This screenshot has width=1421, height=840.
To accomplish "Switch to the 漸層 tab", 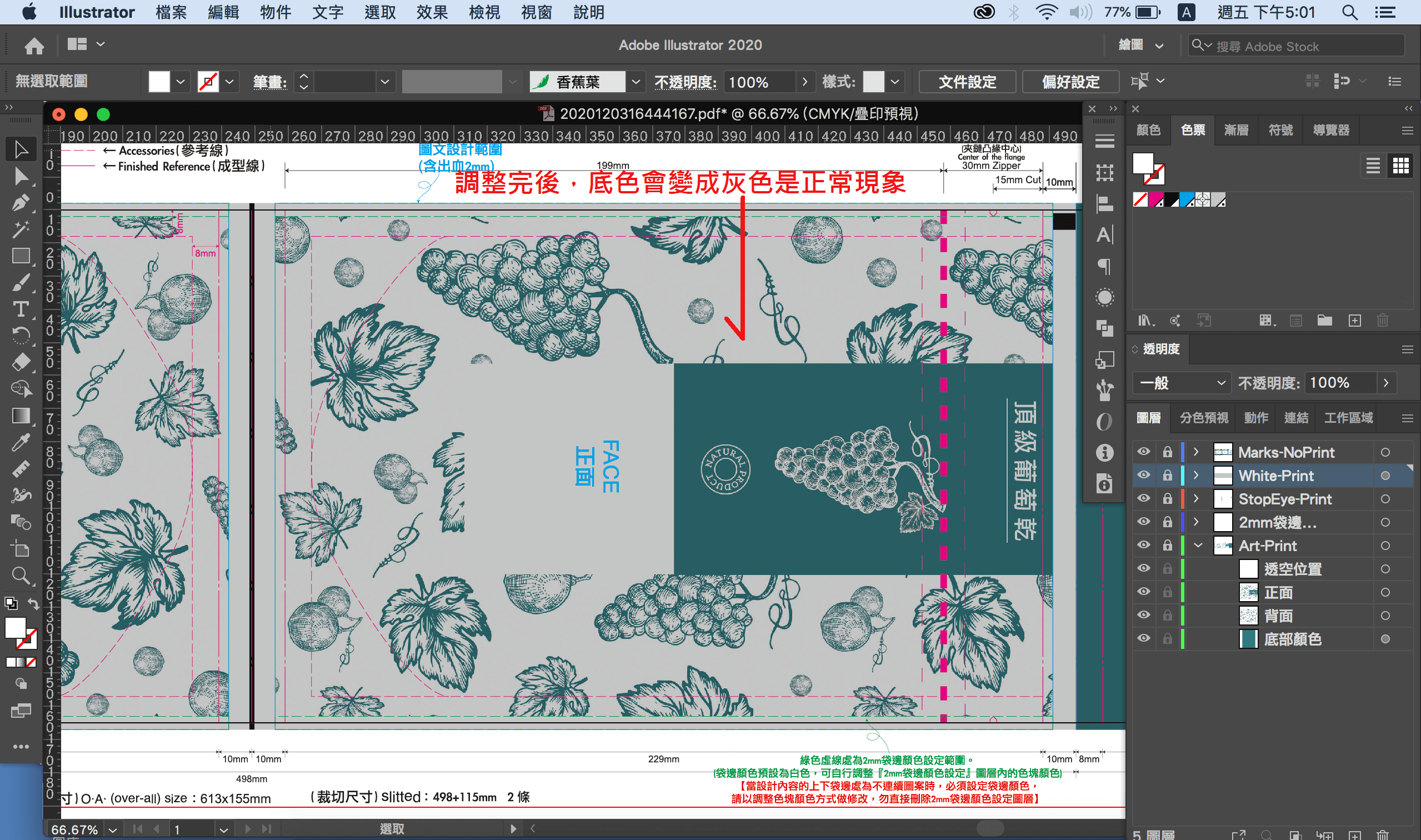I will click(x=1236, y=130).
